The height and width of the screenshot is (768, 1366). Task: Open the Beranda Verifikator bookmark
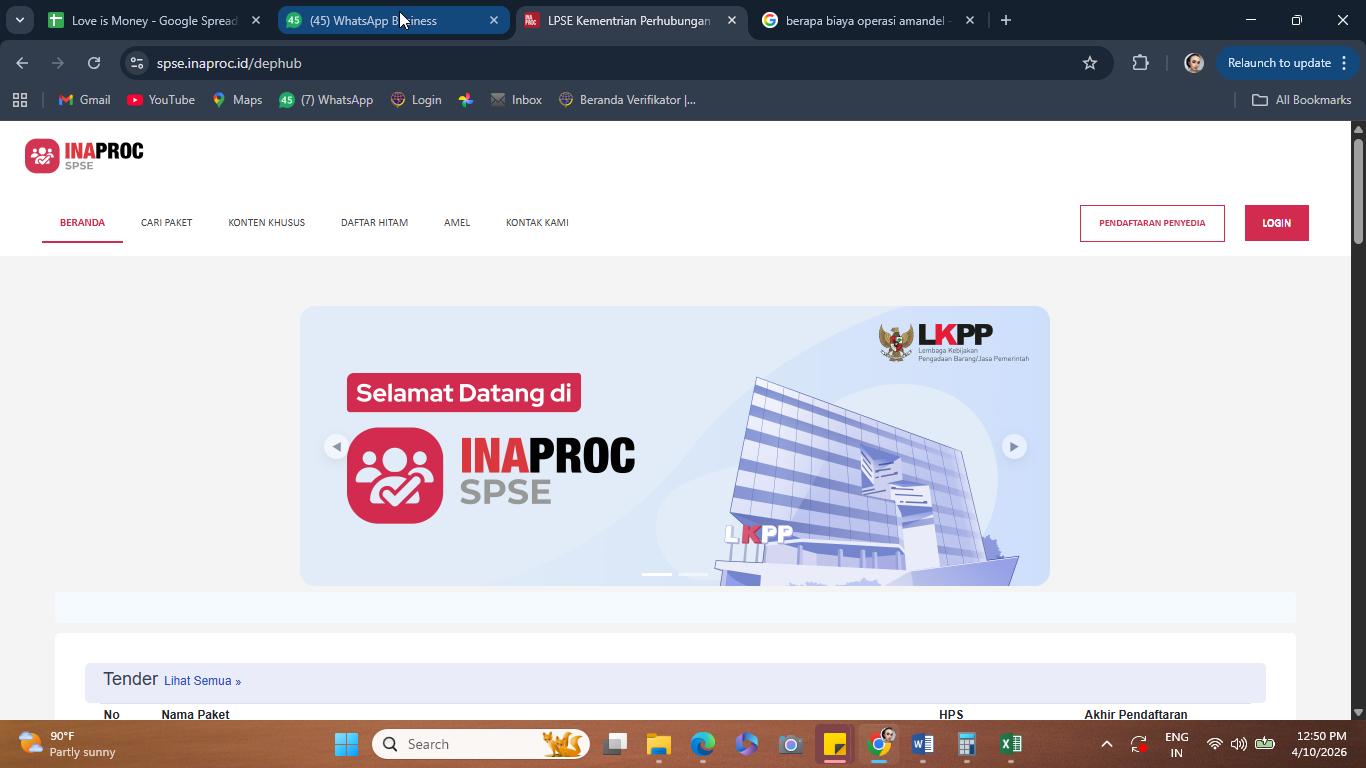(x=627, y=100)
